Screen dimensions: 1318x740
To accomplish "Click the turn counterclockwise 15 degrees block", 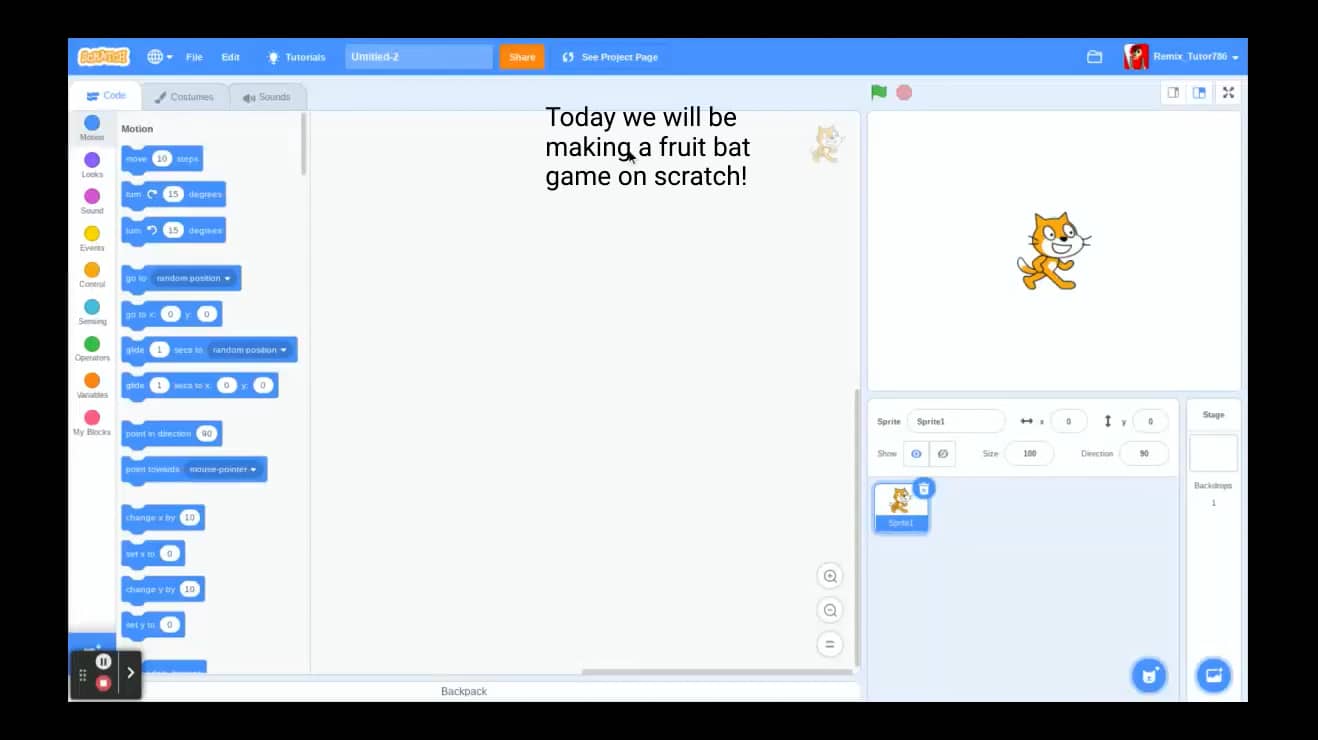I will (x=173, y=230).
